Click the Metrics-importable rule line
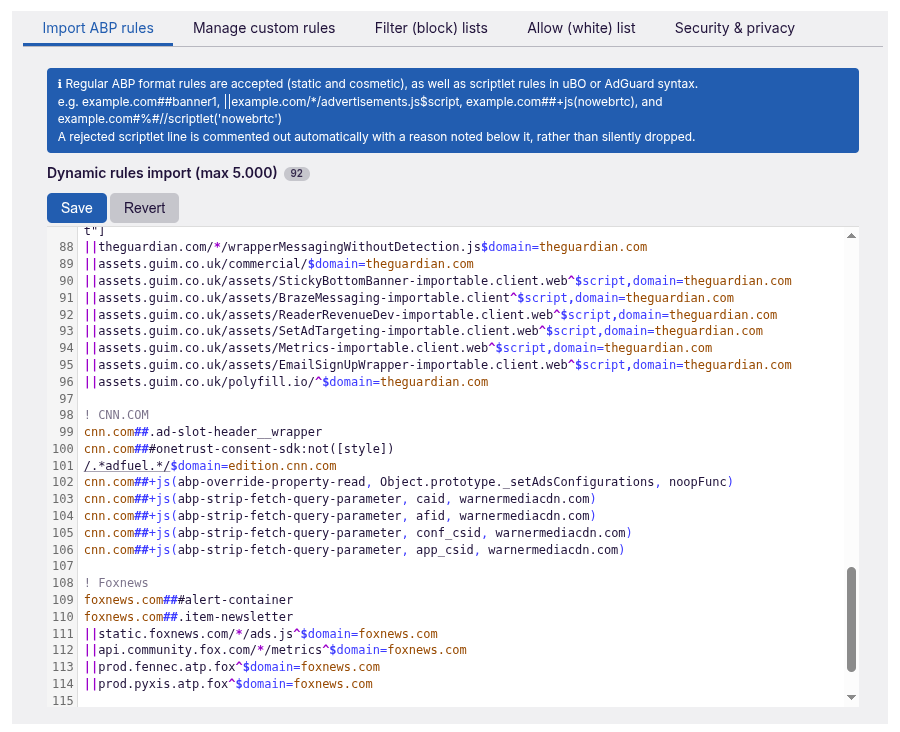This screenshot has height=732, width=900. click(x=398, y=348)
